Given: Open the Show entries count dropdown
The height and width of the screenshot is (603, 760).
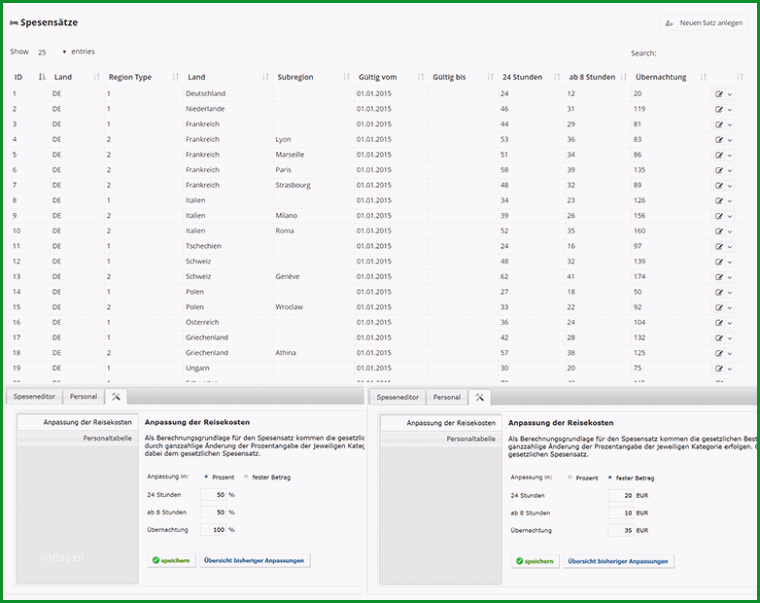Looking at the screenshot, I should click(52, 52).
